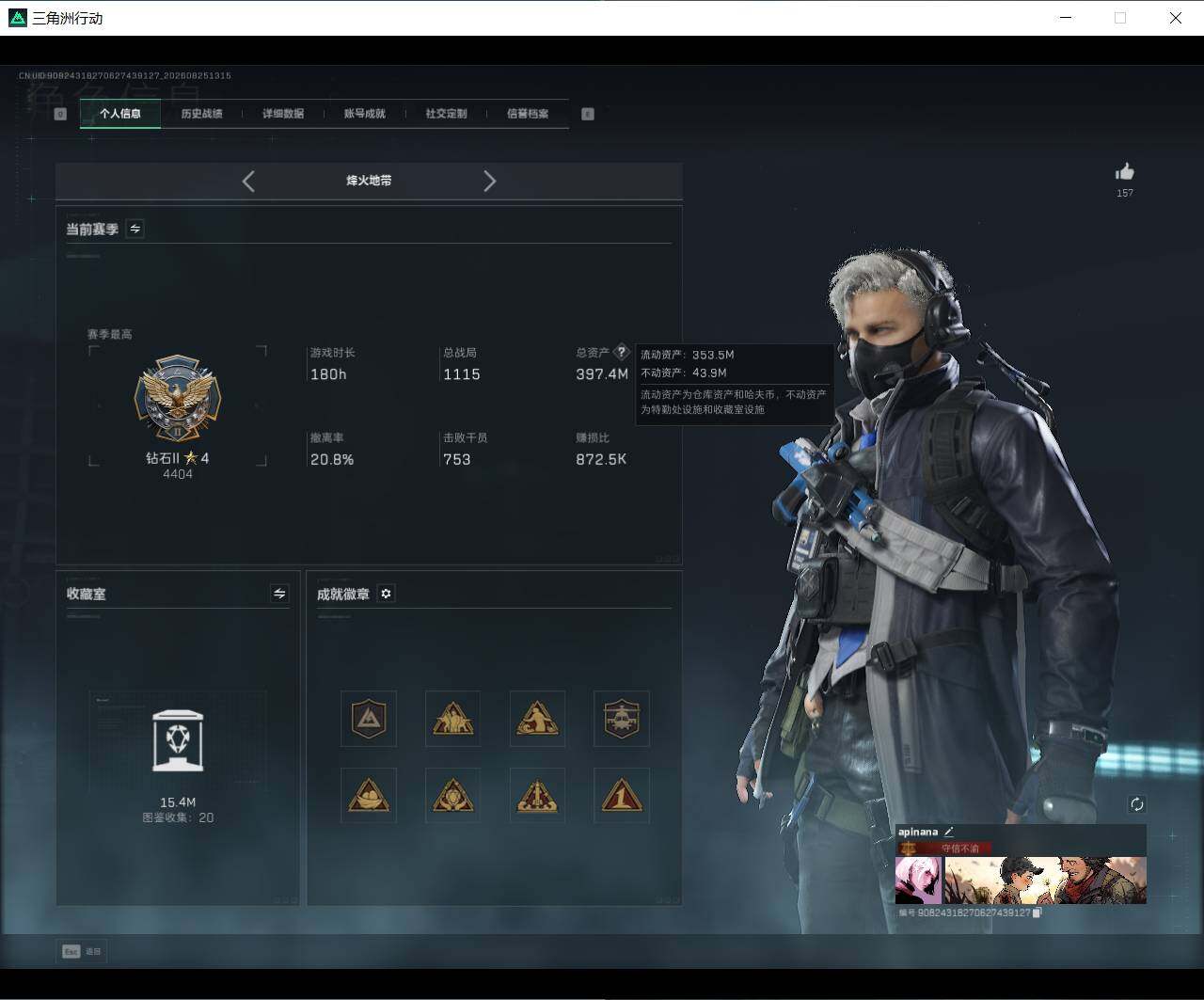Click the apinana player name
This screenshot has height=1000, width=1204.
[918, 832]
